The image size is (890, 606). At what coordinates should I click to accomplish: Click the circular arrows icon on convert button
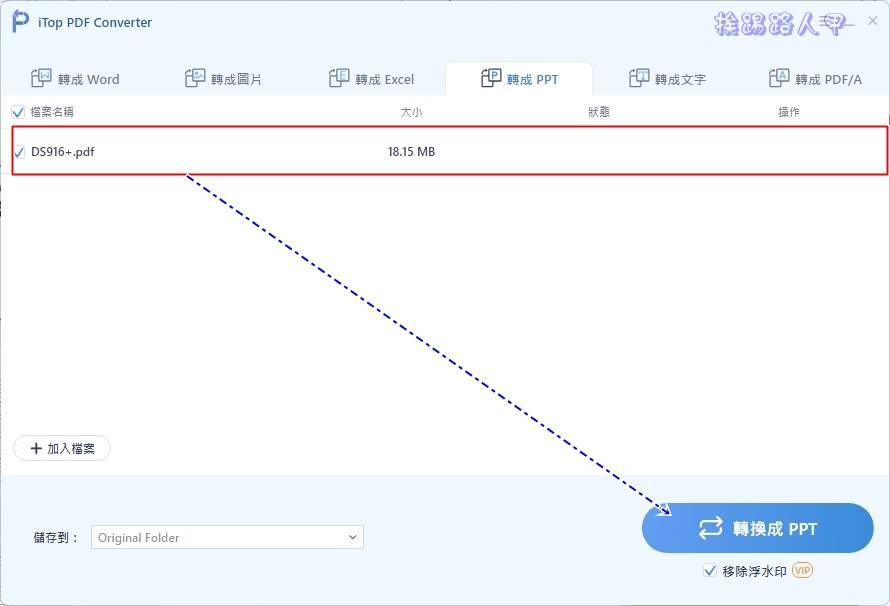[711, 528]
